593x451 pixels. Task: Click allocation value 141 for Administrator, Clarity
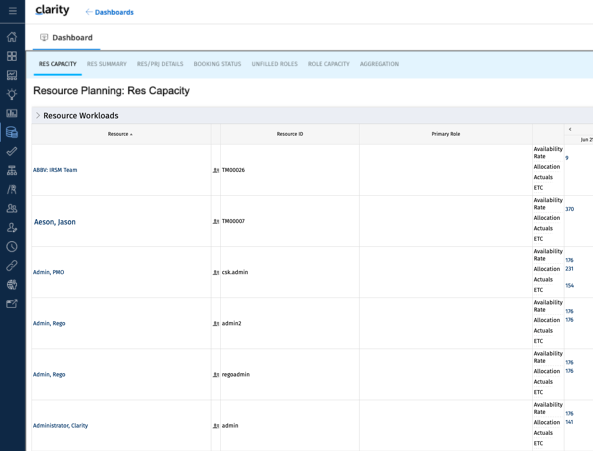[569, 422]
